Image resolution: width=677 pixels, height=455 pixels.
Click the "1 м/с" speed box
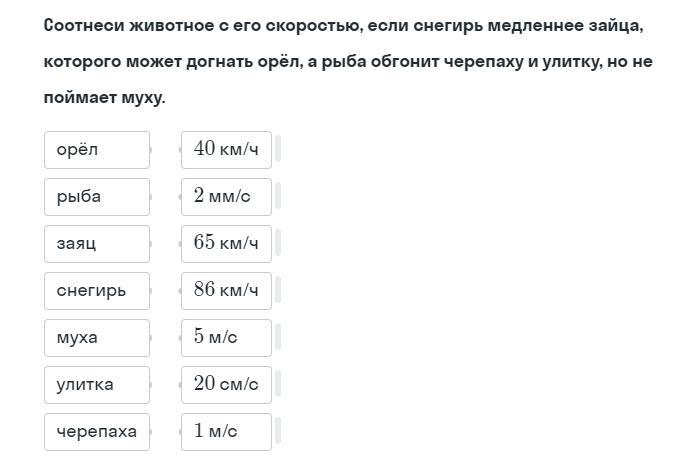point(226,432)
